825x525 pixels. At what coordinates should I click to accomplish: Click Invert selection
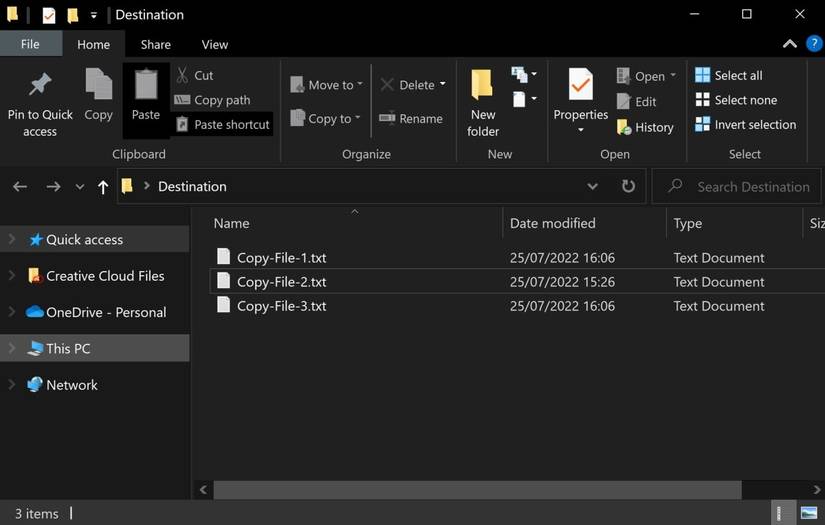(x=745, y=125)
